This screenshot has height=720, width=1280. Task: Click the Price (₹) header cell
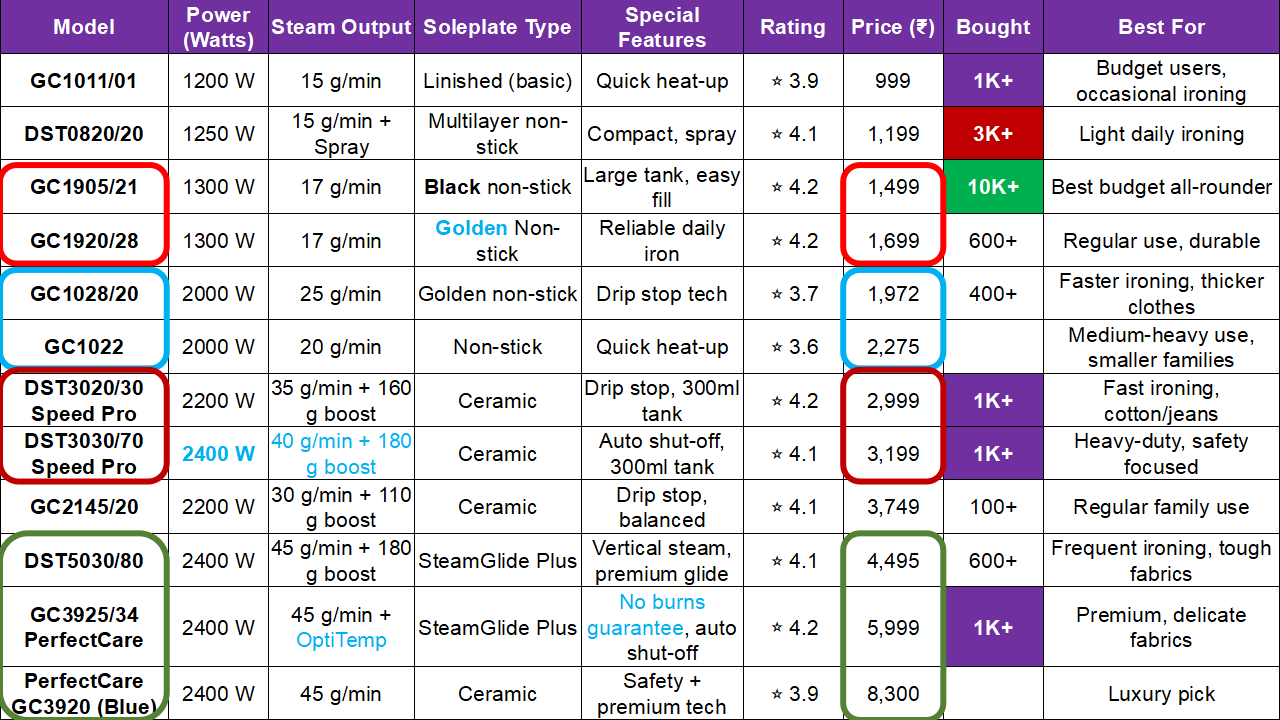(x=893, y=27)
